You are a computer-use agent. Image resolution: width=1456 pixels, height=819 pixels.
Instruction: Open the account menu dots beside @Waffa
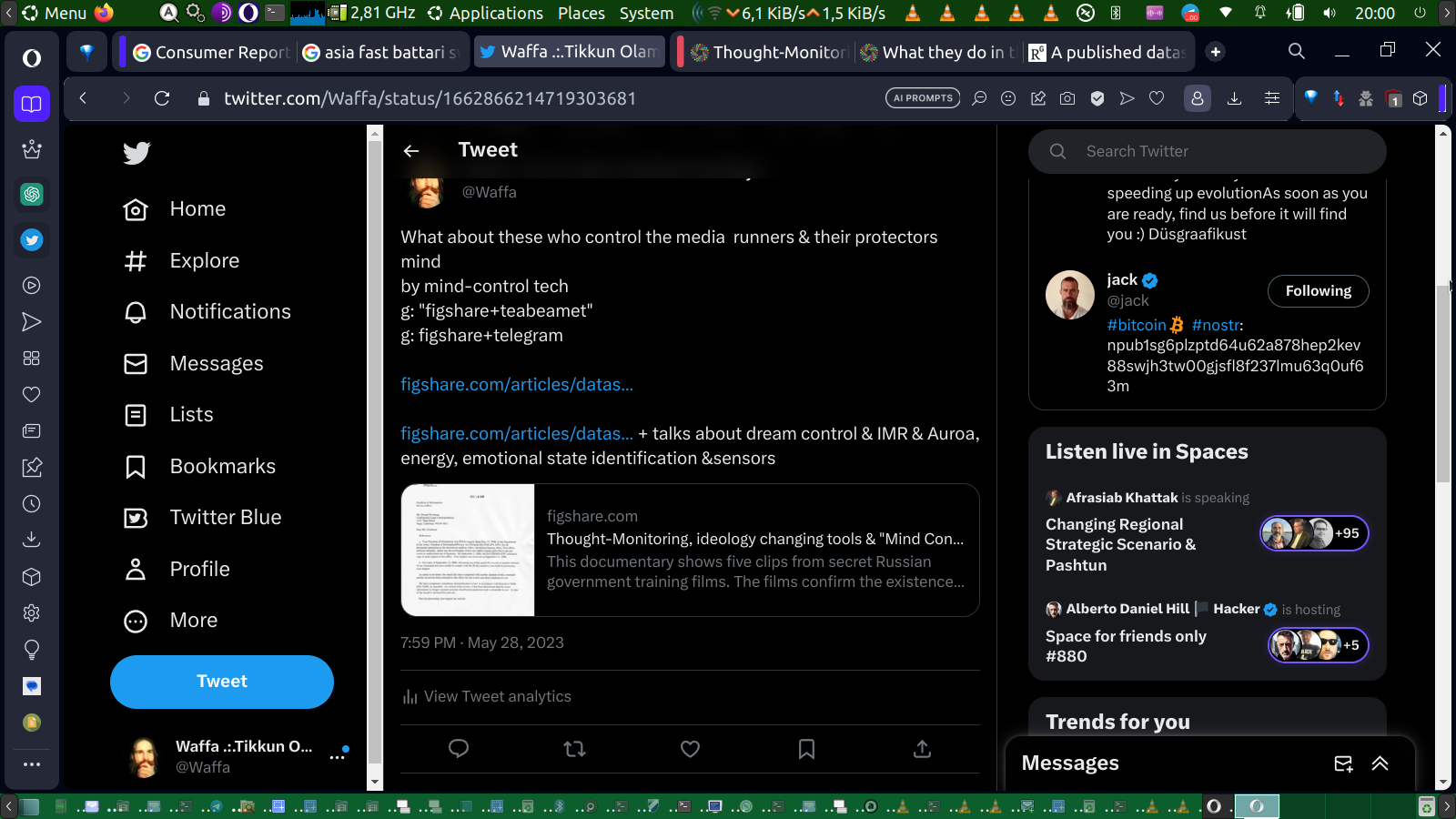[338, 756]
